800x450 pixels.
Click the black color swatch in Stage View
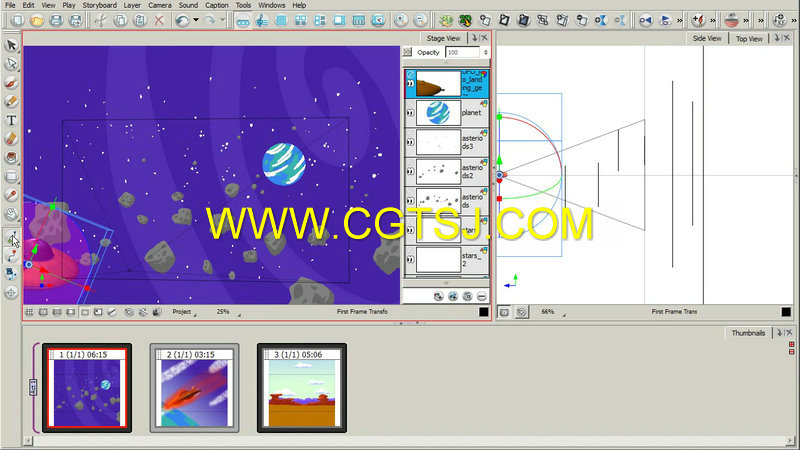click(x=484, y=312)
